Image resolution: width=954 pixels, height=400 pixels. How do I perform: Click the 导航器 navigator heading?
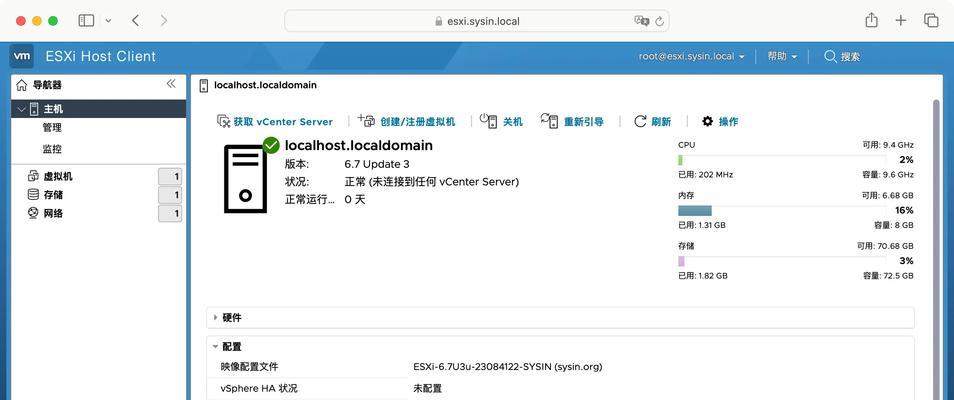click(x=47, y=85)
